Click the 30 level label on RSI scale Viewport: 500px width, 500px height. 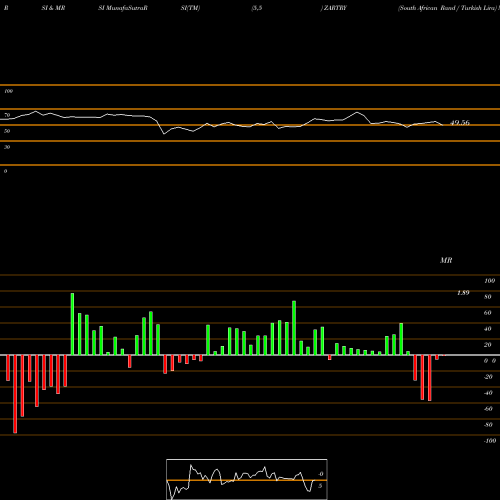[x=7, y=147]
